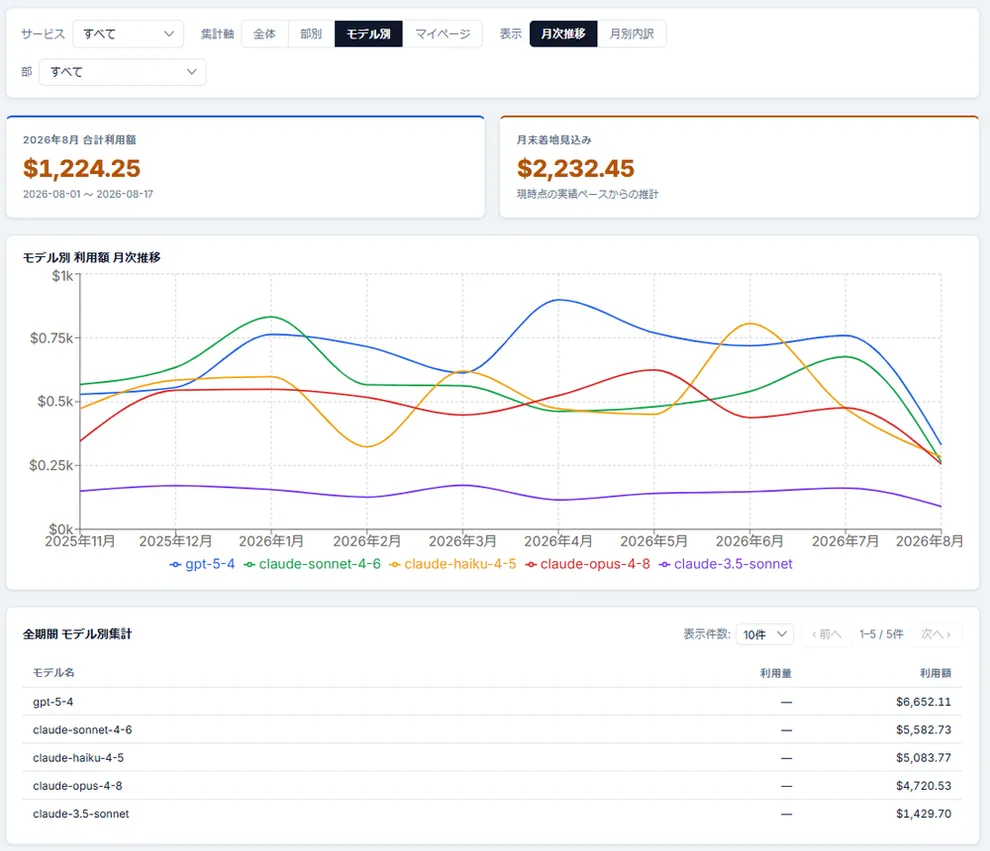Toggle claude-haiku-4-5 series in chart legend
Viewport: 990px width, 851px height.
453,564
